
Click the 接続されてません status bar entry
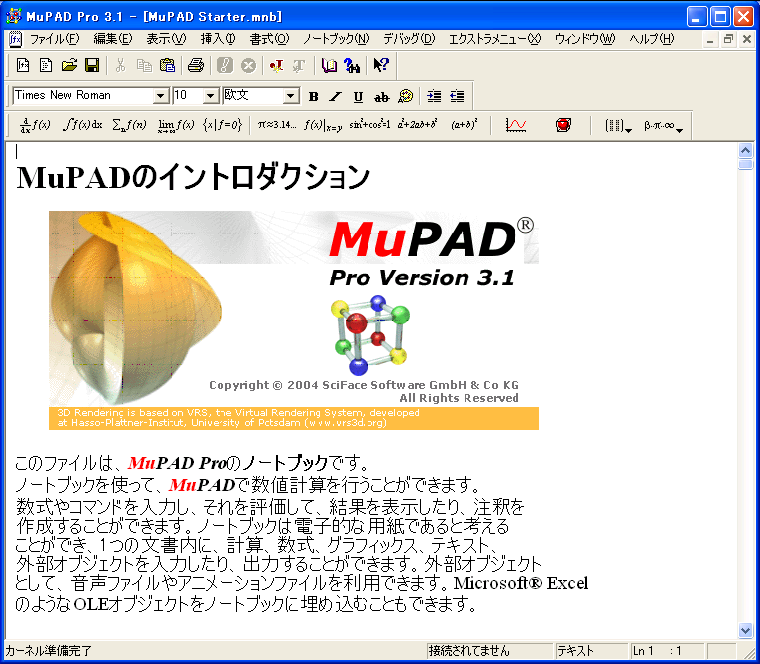click(x=490, y=650)
